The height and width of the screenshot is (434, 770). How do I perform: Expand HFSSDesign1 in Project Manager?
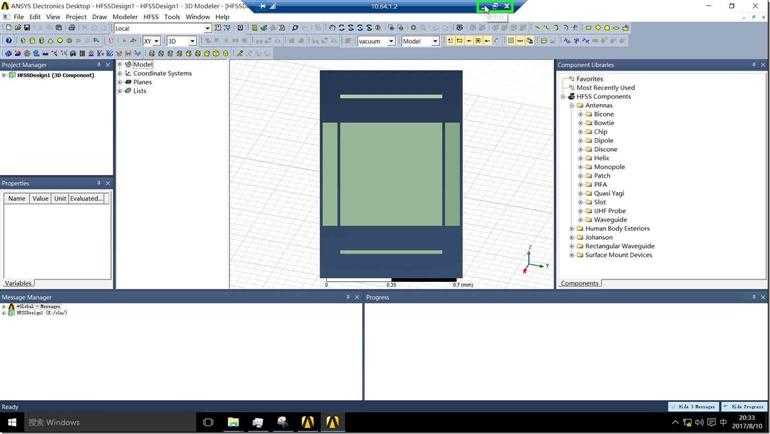click(x=4, y=76)
